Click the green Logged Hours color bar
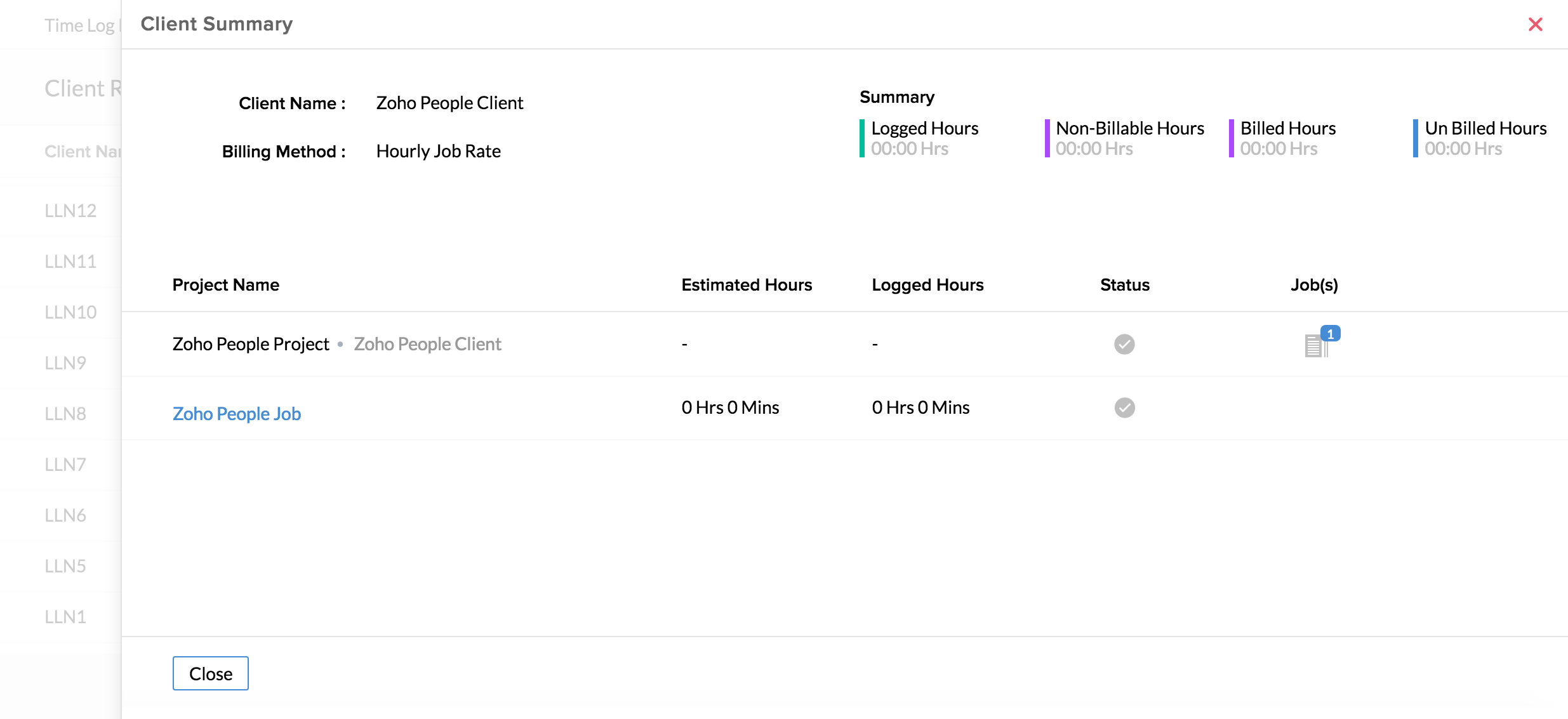 pos(862,138)
